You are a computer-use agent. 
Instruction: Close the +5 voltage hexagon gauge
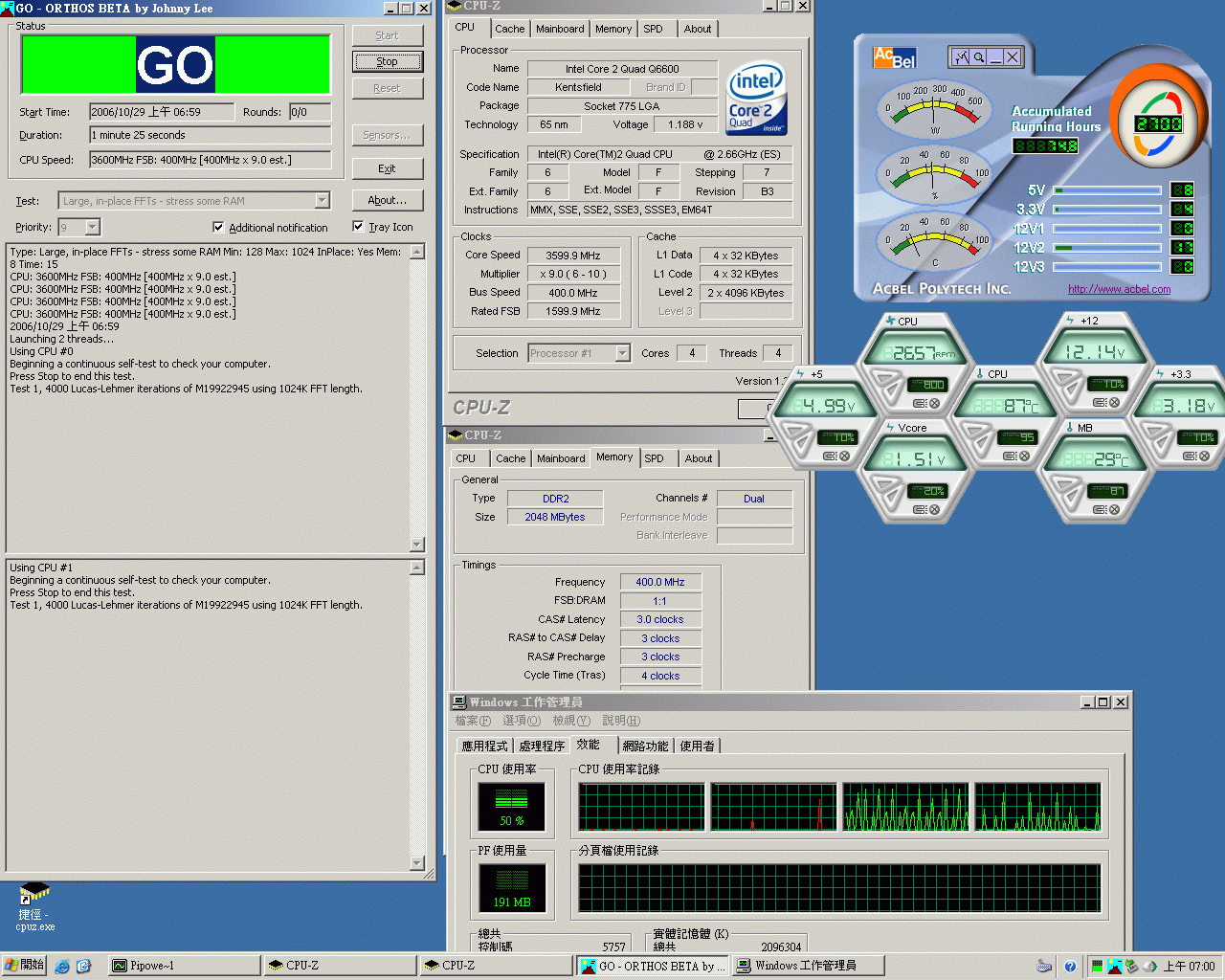[x=844, y=457]
